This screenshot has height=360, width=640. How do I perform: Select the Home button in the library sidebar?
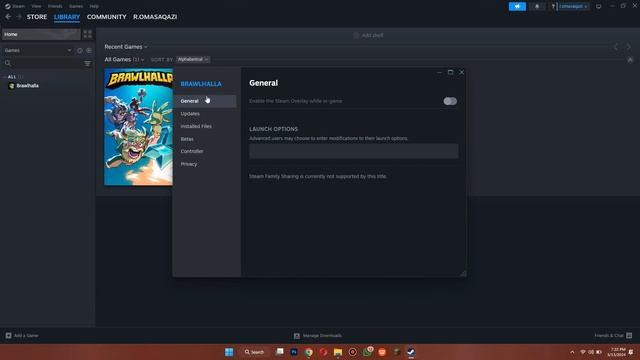[x=41, y=34]
